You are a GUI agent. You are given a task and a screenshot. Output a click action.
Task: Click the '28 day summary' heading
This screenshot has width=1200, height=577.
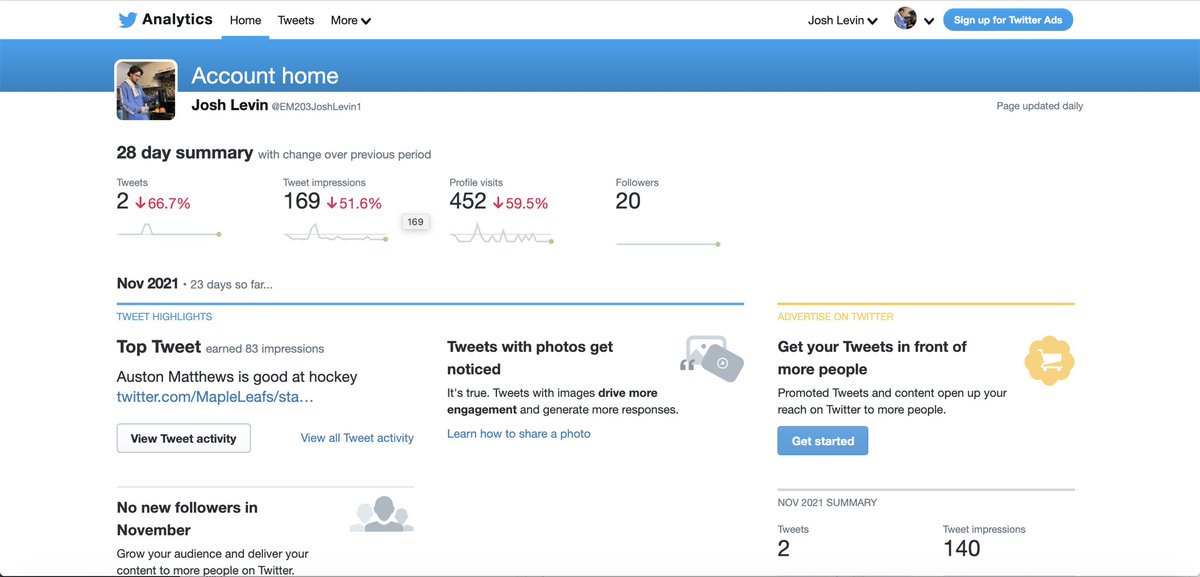pyautogui.click(x=185, y=153)
